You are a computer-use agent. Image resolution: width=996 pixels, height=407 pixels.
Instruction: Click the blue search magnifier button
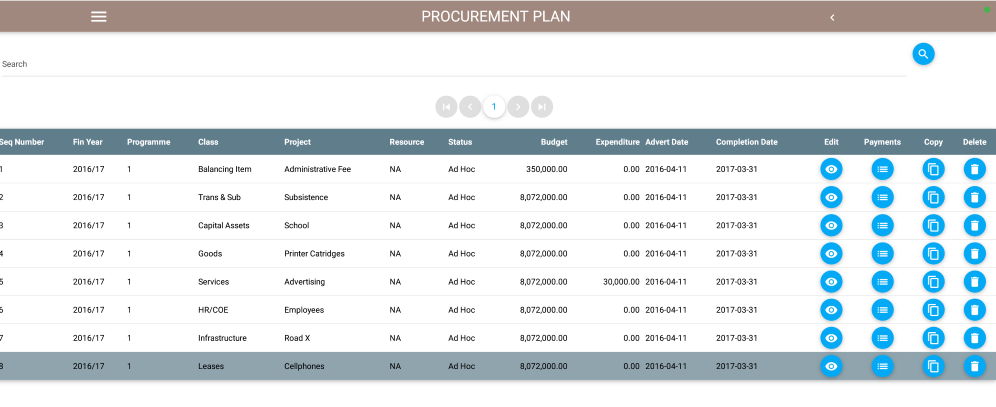pyautogui.click(x=923, y=54)
